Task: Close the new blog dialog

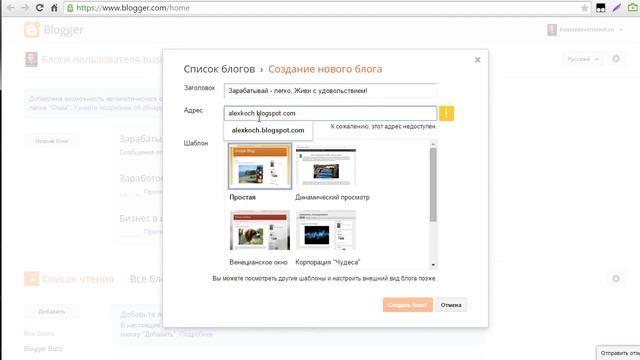Action: pyautogui.click(x=478, y=60)
